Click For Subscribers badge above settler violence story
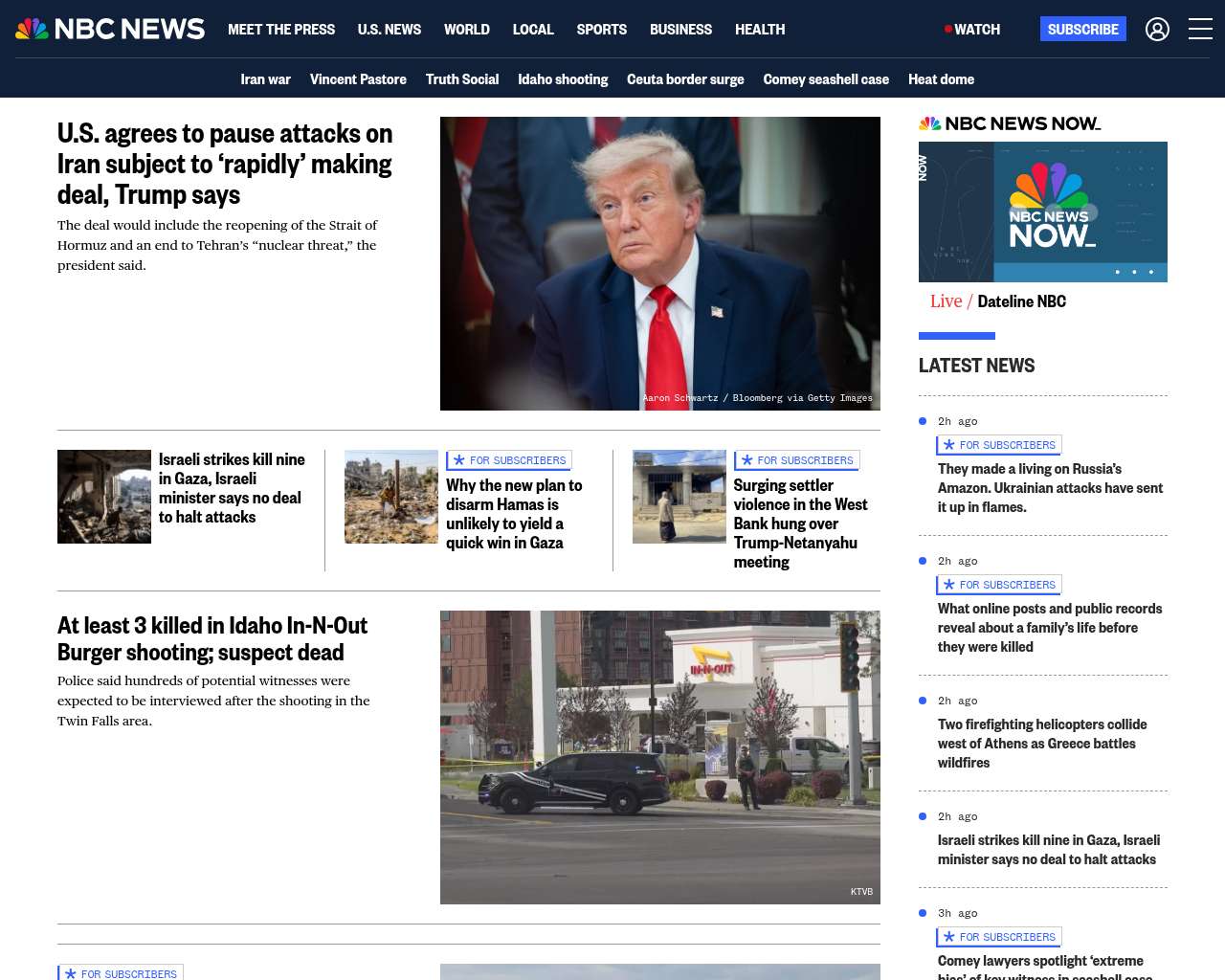 (x=797, y=460)
